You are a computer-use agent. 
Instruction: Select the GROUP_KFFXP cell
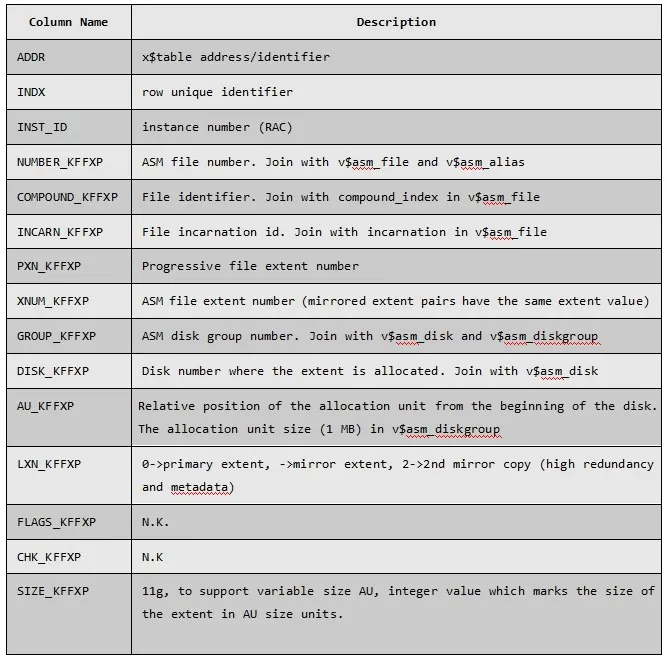(x=56, y=336)
